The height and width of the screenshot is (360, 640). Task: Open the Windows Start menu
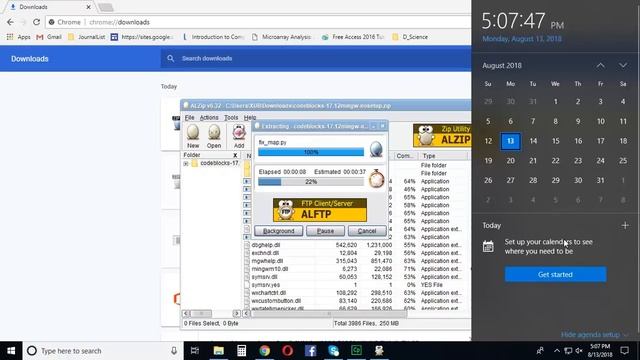click(x=11, y=351)
